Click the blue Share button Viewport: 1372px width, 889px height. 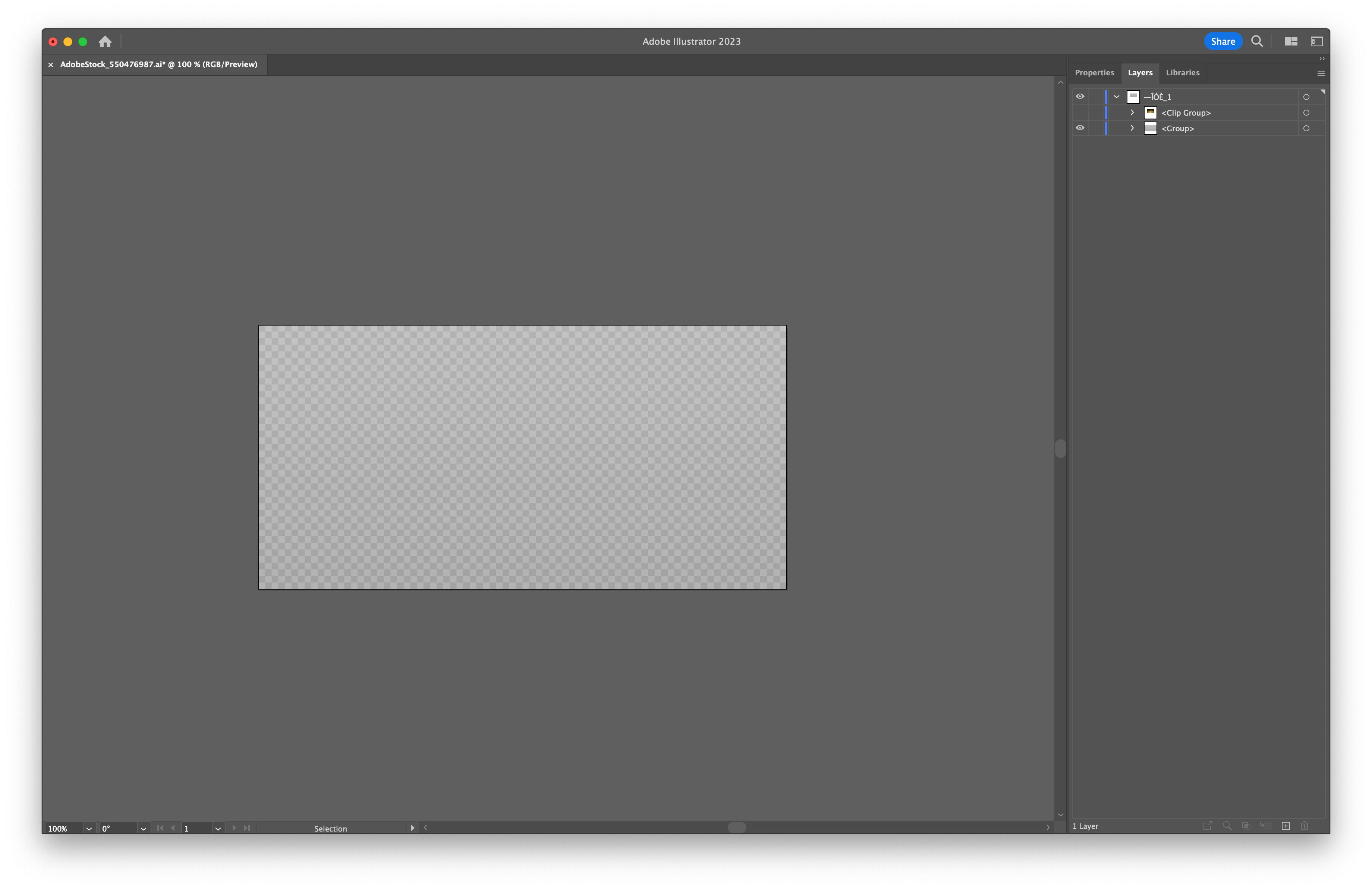[x=1223, y=41]
